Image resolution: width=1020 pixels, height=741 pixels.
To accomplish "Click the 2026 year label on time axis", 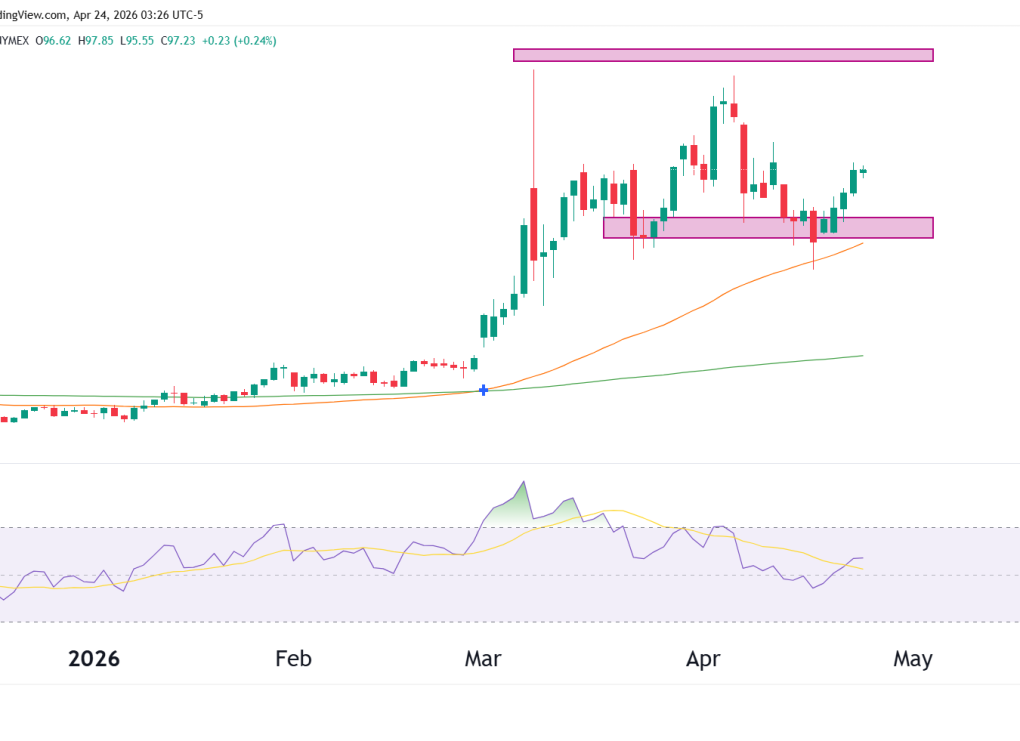I will coord(94,659).
